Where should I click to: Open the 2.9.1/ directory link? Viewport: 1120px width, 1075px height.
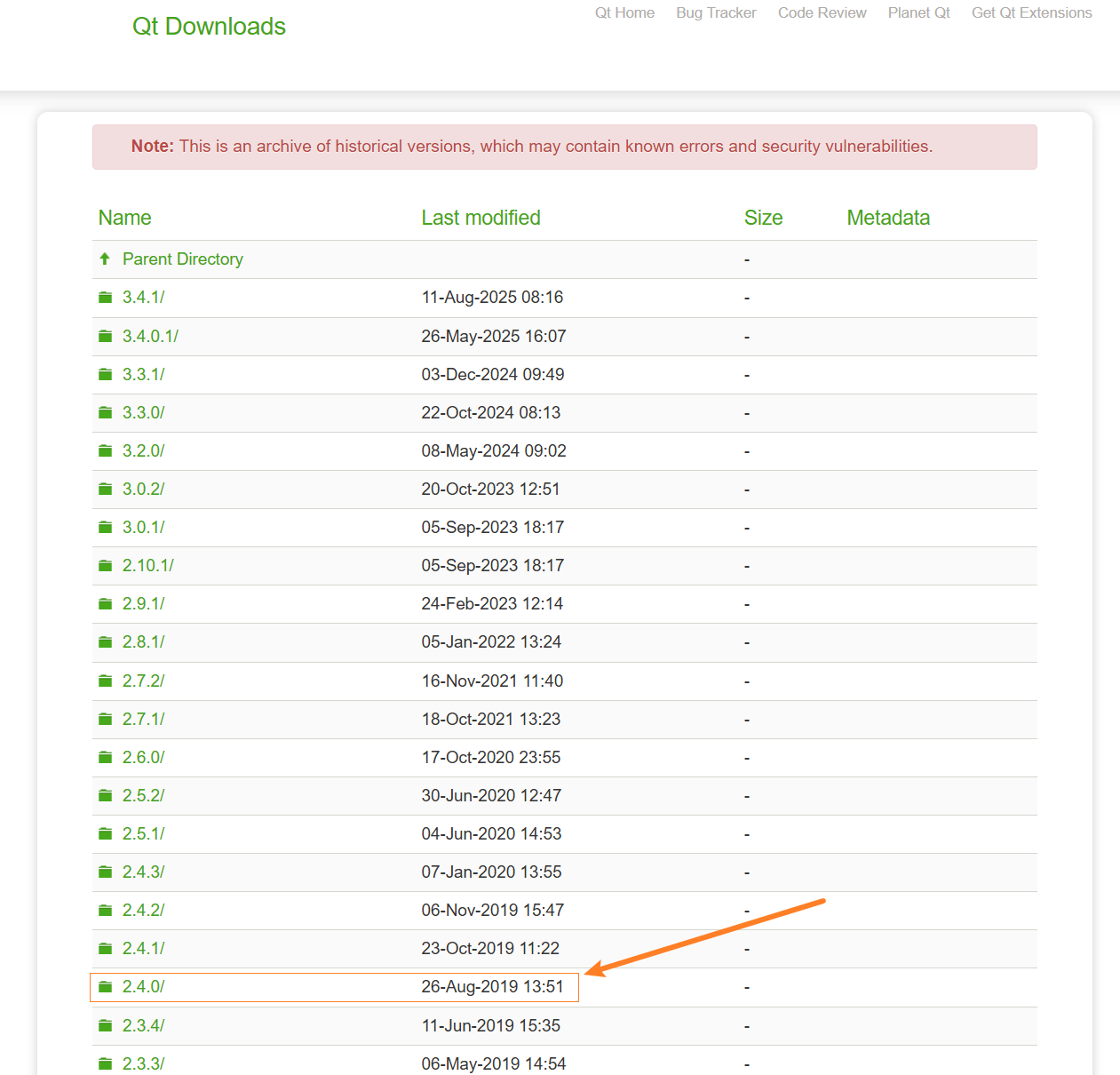click(x=144, y=603)
